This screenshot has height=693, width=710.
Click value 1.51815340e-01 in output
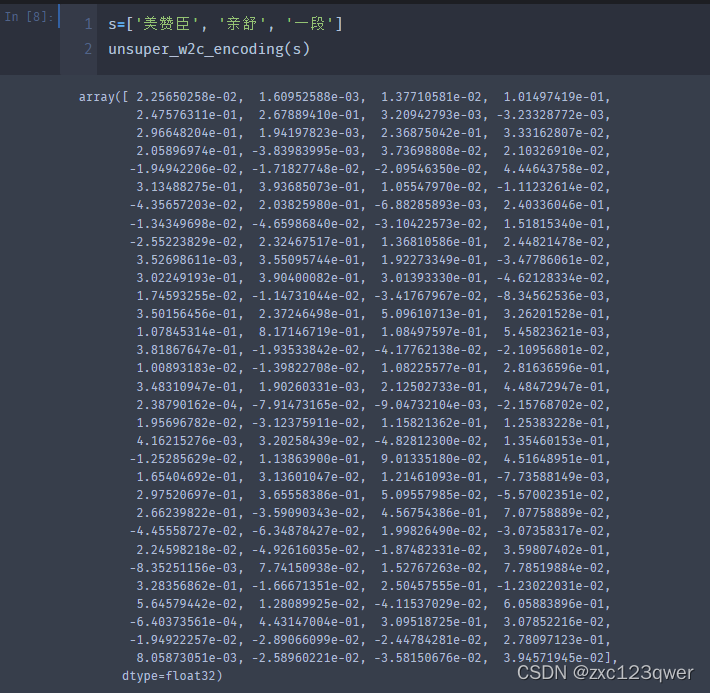(x=554, y=224)
